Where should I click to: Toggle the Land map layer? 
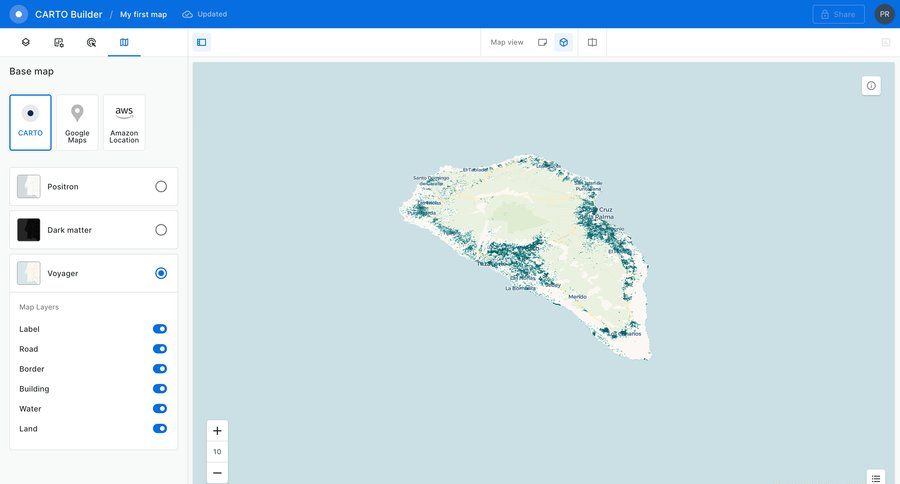(160, 429)
